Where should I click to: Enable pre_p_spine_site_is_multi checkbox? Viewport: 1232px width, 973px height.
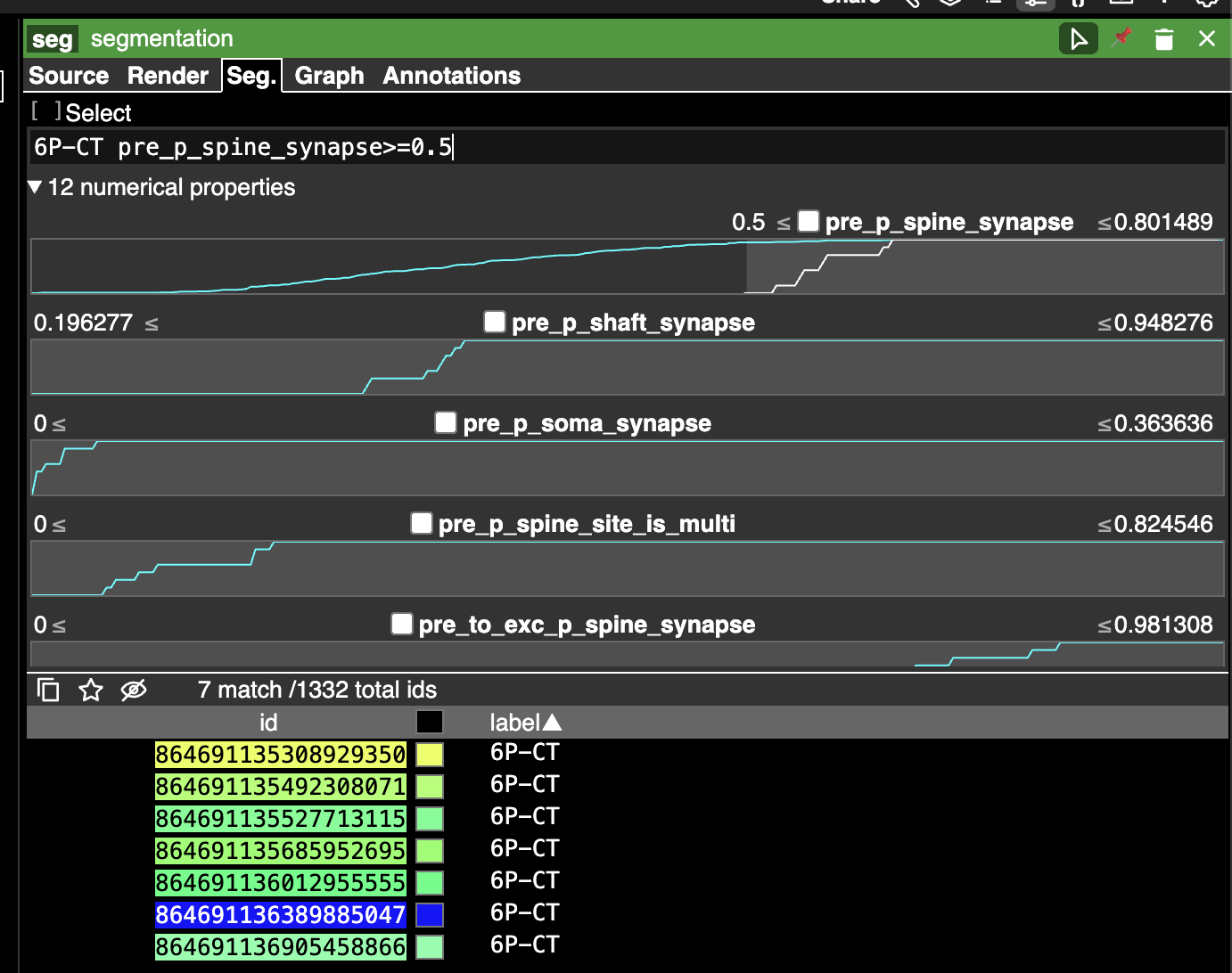point(422,523)
